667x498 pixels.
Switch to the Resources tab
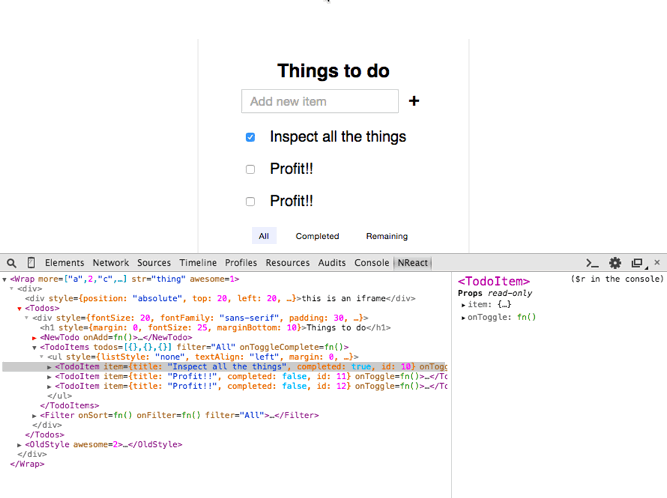click(288, 263)
